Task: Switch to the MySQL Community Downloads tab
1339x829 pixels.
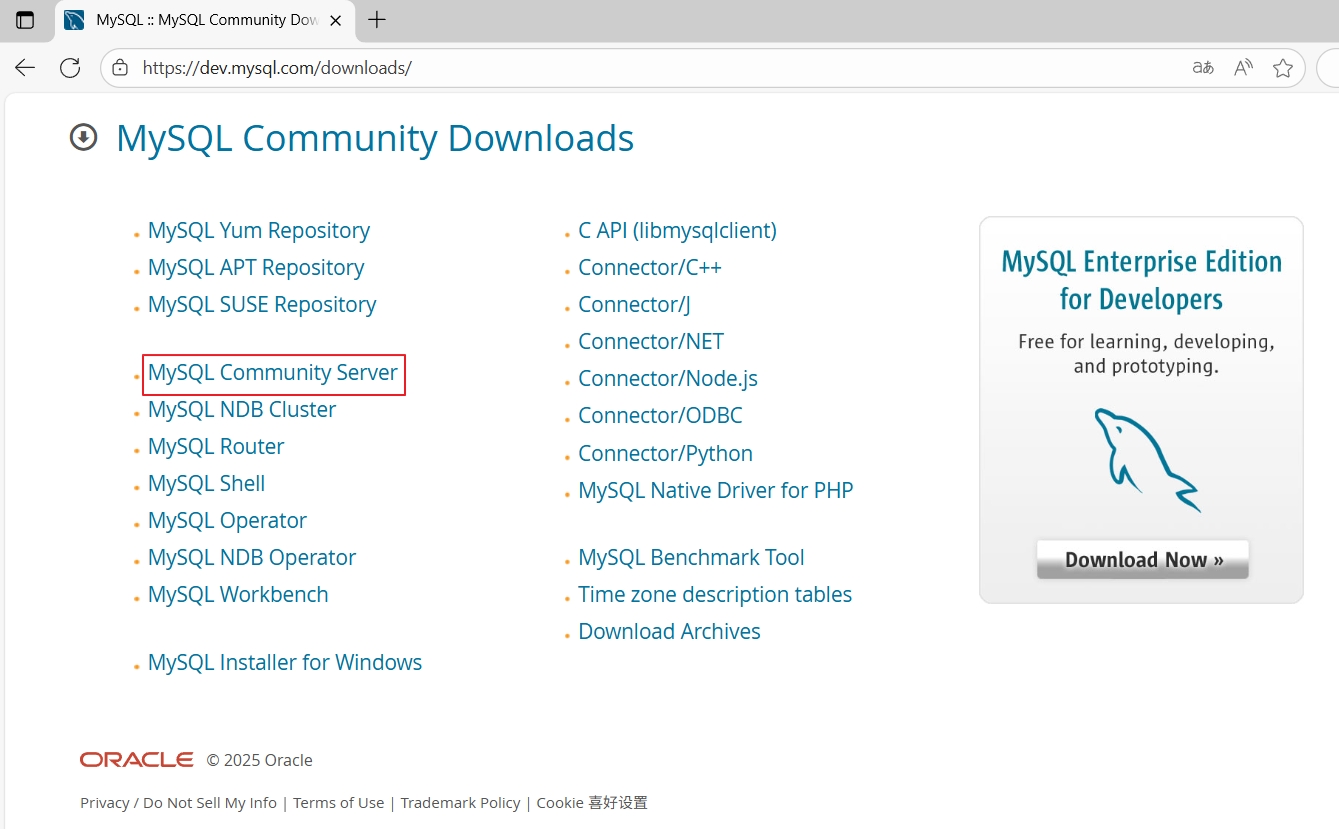Action: click(205, 20)
